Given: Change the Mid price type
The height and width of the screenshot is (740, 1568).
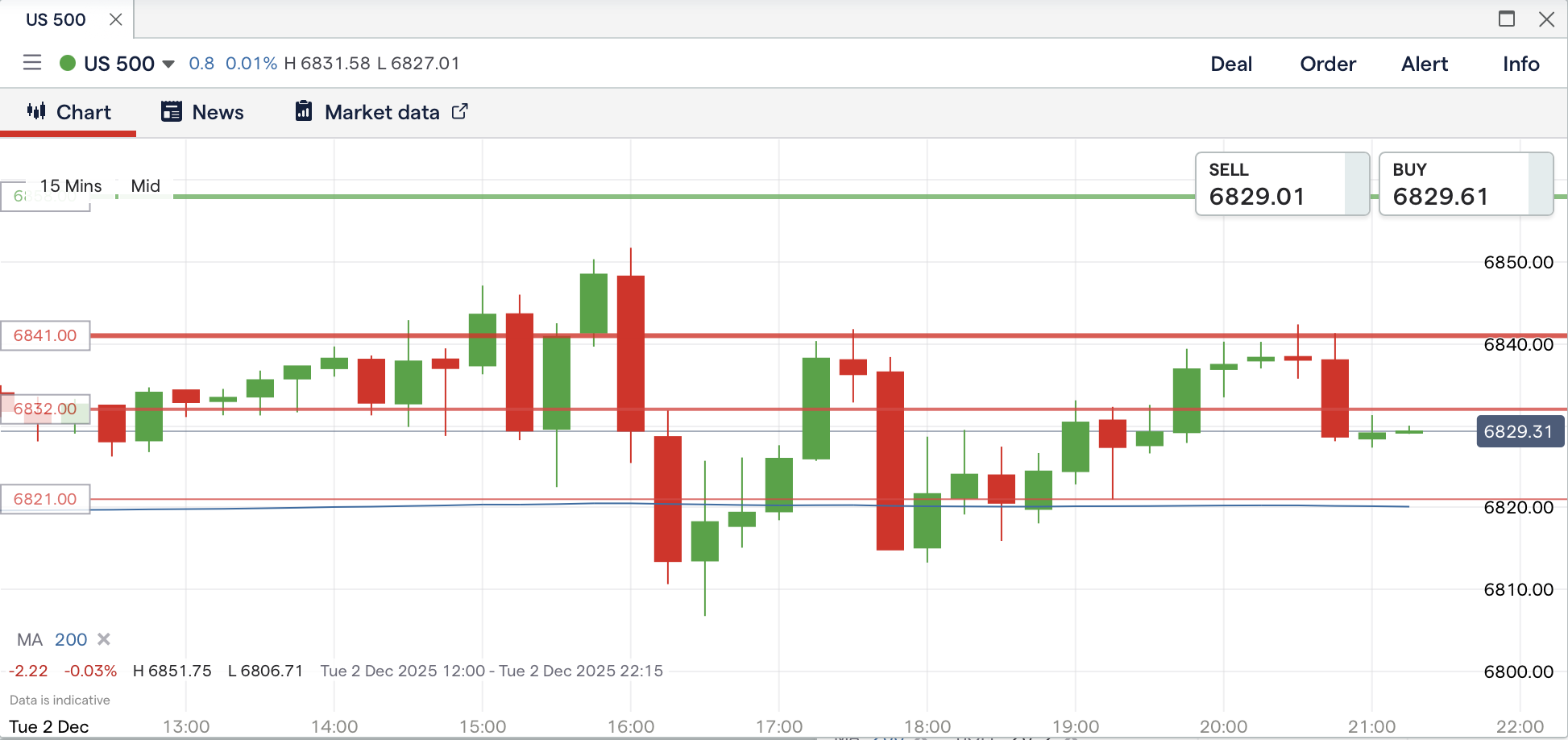Looking at the screenshot, I should tap(145, 185).
